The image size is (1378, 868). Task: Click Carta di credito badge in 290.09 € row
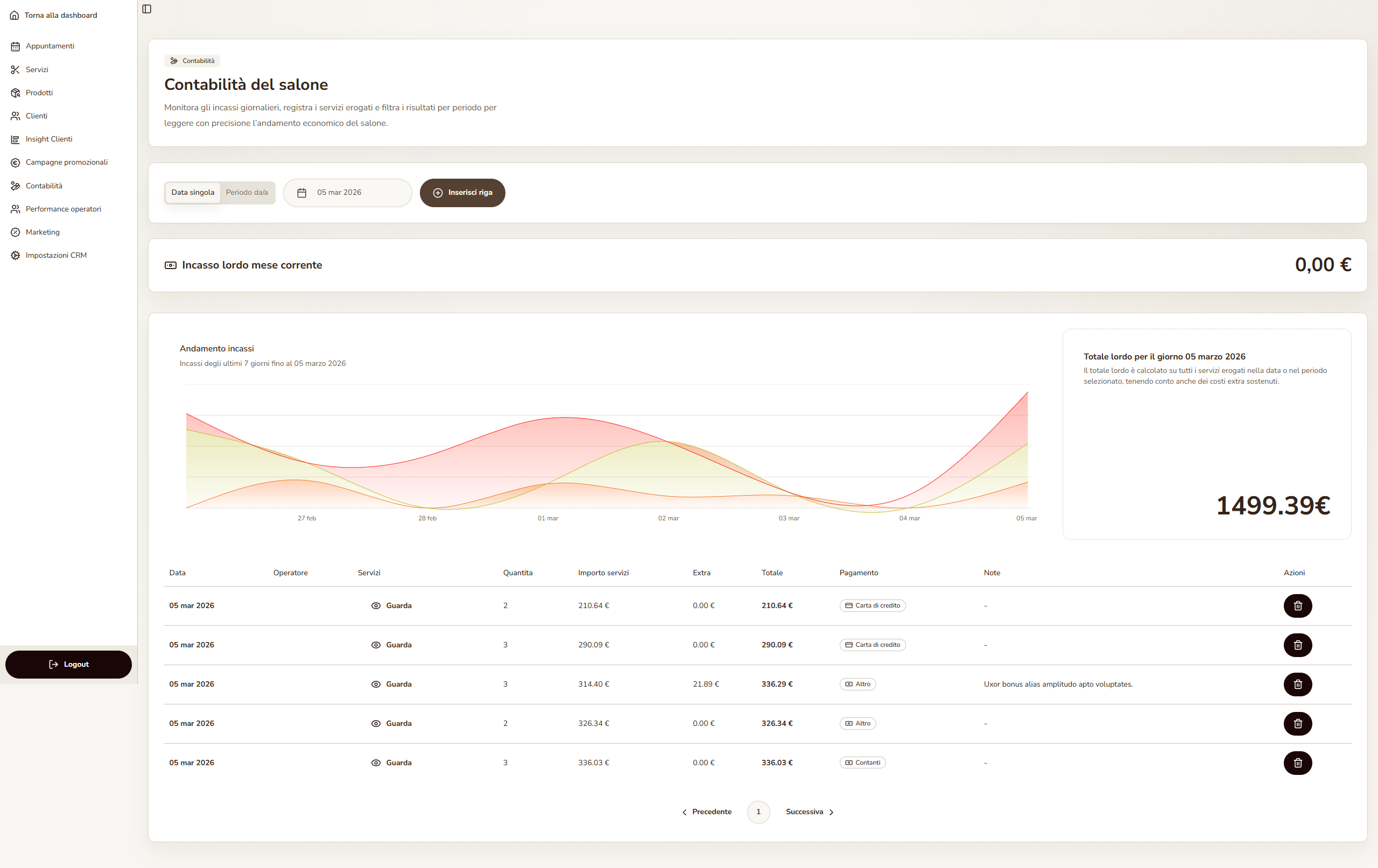tap(872, 645)
